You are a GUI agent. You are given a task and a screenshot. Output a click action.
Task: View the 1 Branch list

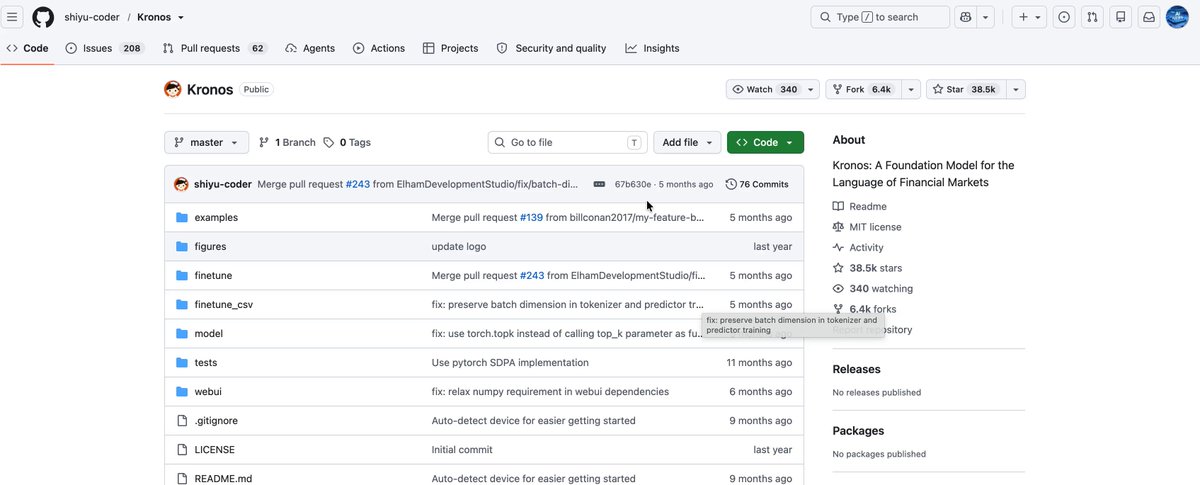point(287,142)
